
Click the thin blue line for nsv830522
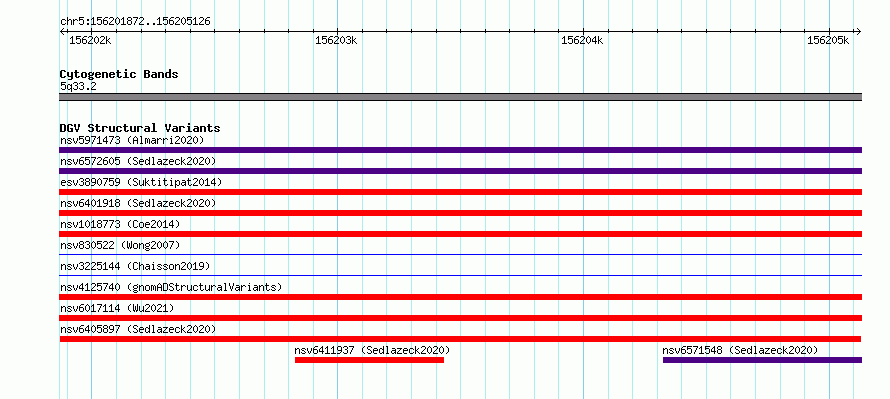click(x=460, y=254)
